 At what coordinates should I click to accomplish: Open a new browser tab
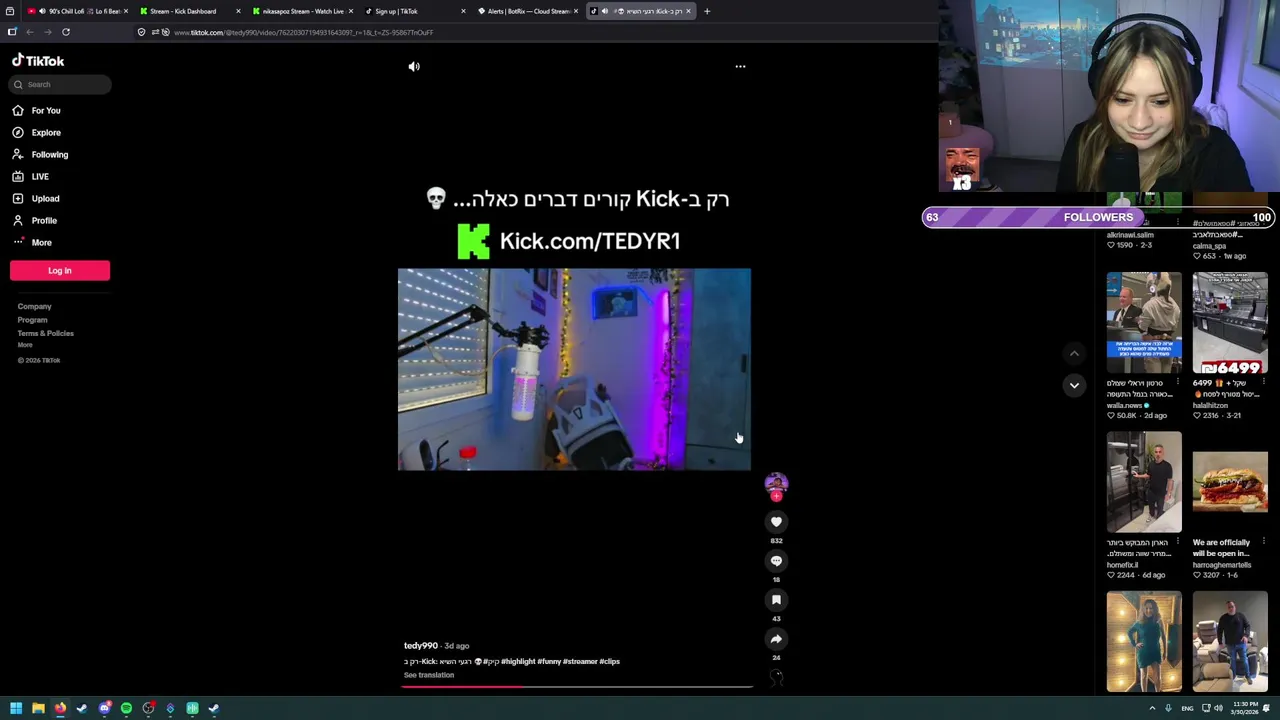pyautogui.click(x=707, y=11)
